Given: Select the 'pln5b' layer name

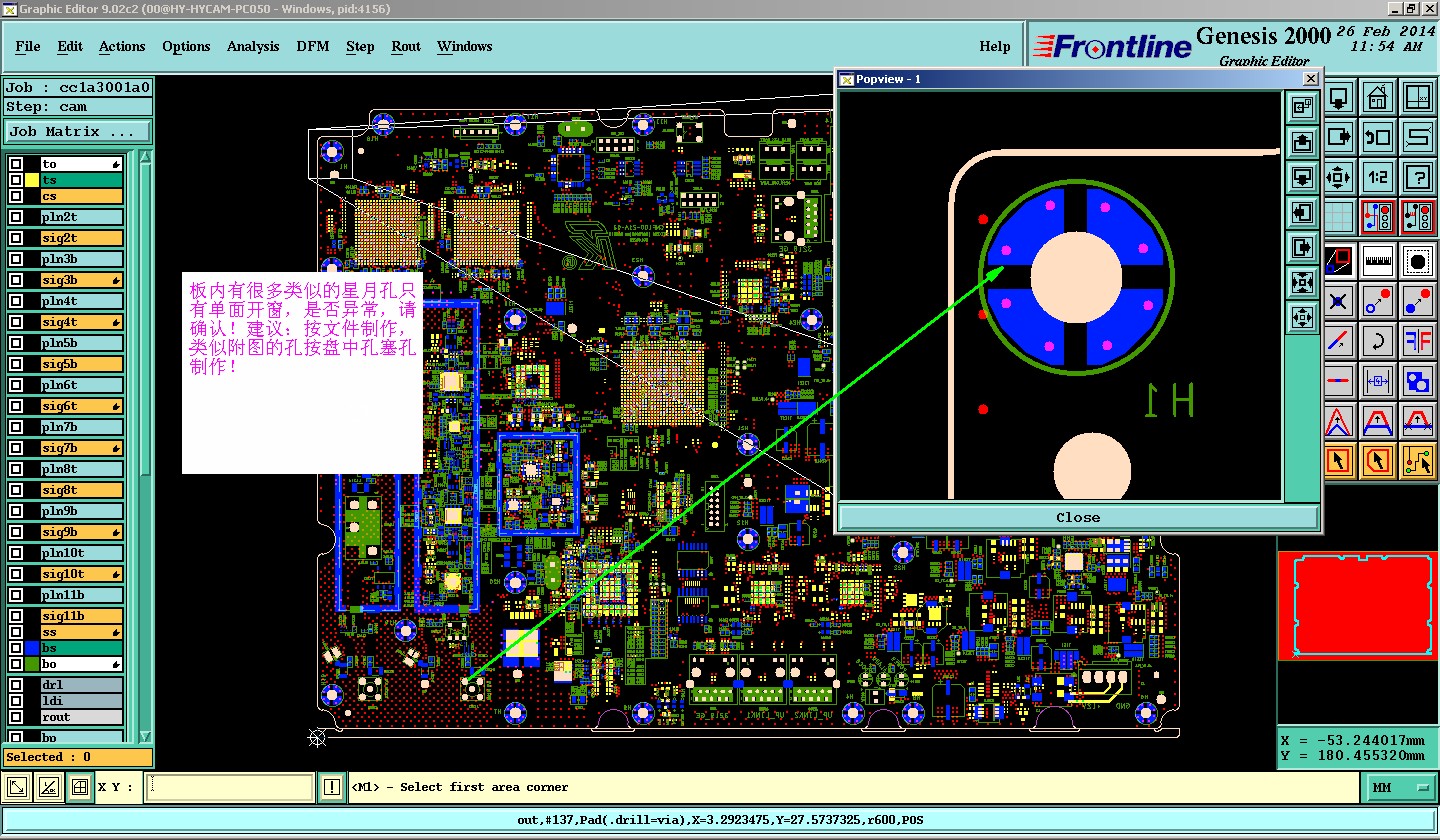Looking at the screenshot, I should click(x=81, y=343).
